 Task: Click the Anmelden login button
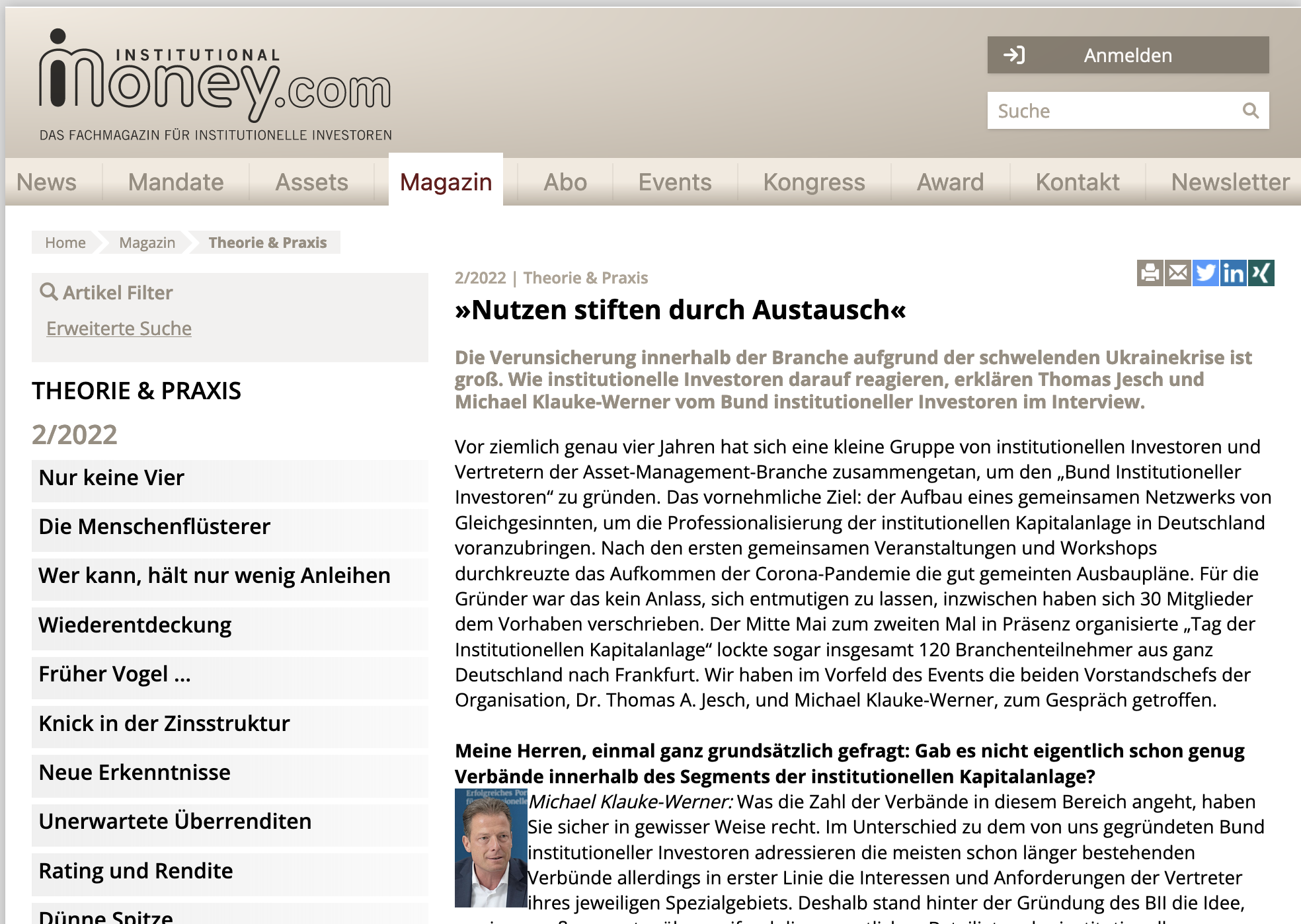point(1128,55)
